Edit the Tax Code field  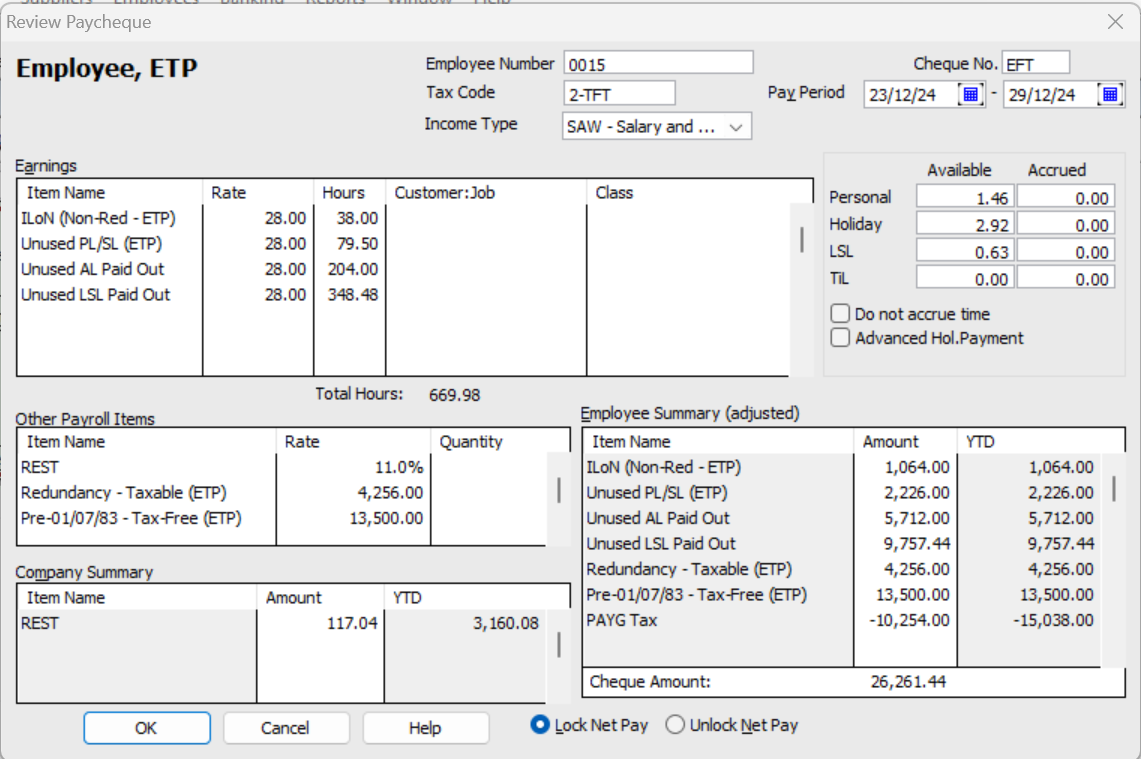619,94
